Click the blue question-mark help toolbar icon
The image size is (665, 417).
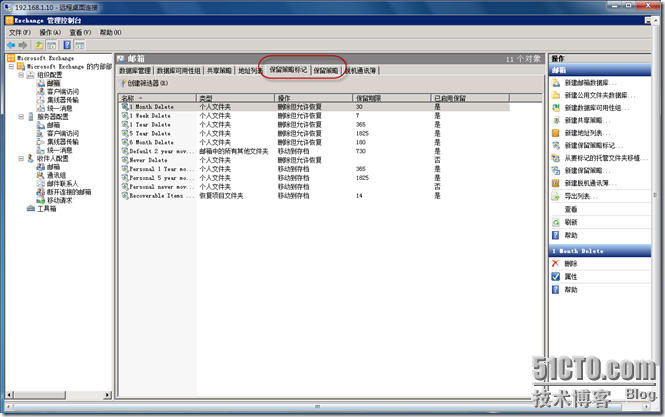point(67,45)
